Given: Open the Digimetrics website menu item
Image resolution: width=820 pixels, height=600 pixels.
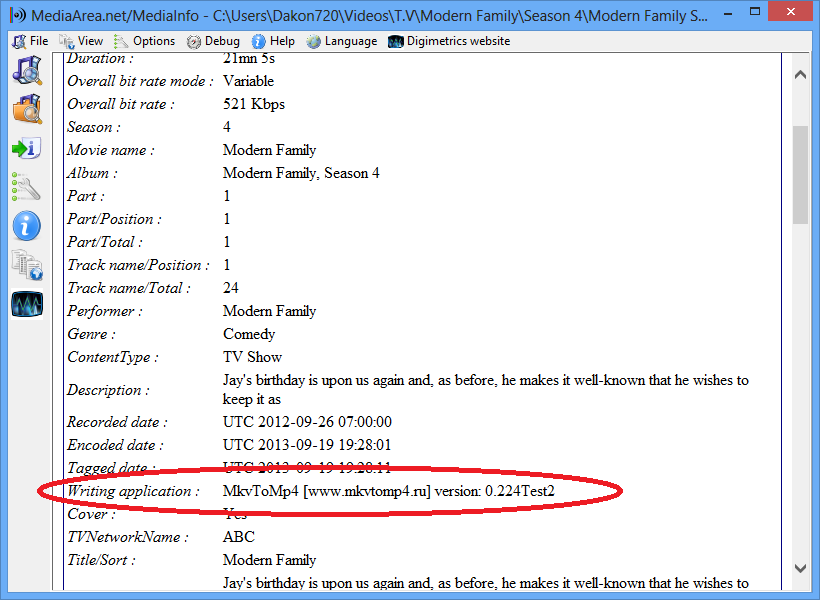Looking at the screenshot, I should [x=449, y=41].
